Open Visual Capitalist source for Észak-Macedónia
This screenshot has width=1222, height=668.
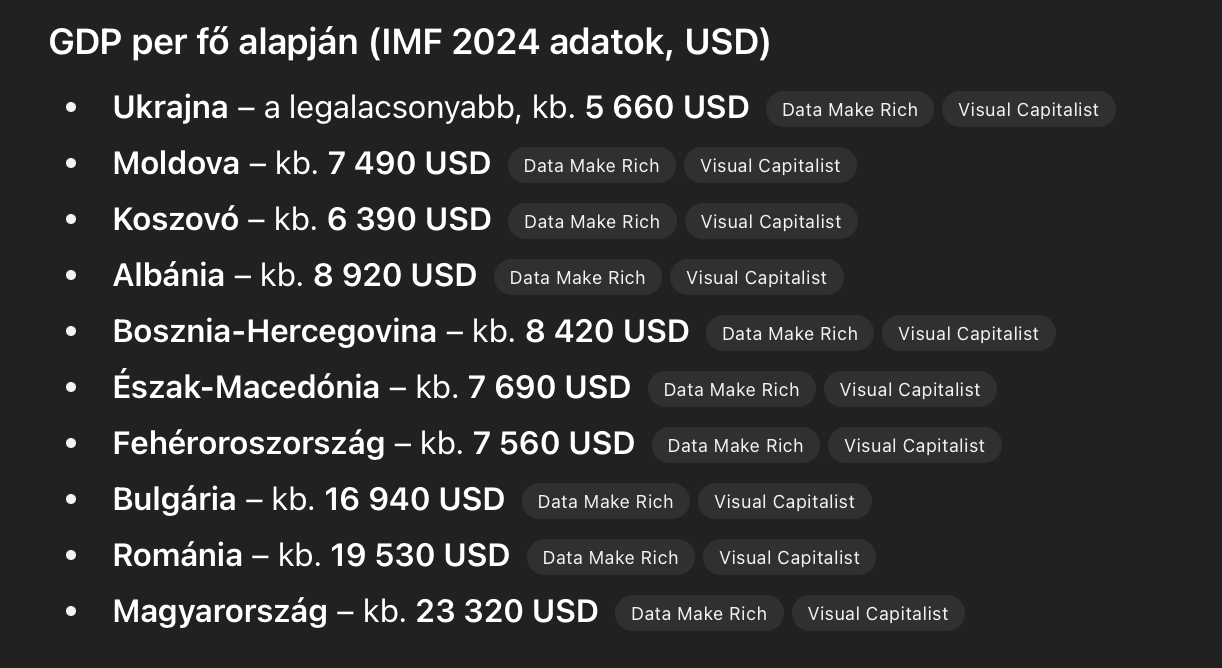[x=911, y=390]
